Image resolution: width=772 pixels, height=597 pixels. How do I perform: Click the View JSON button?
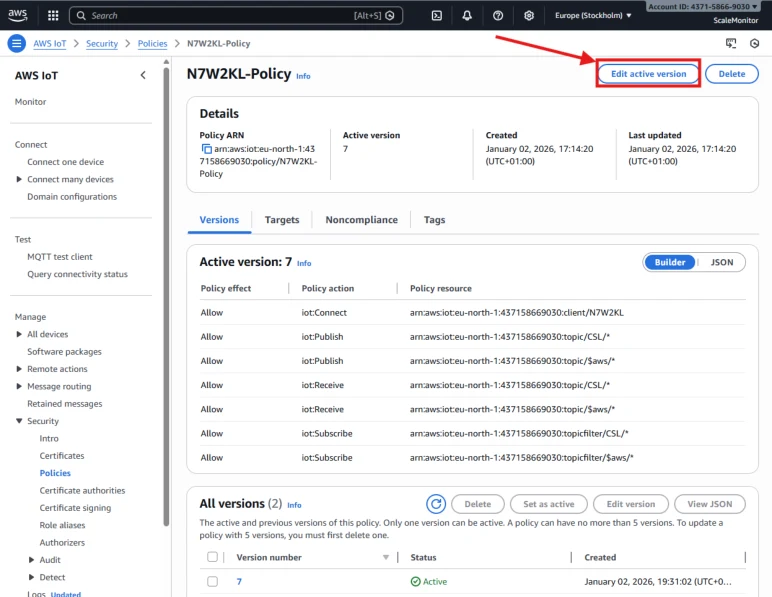pos(709,504)
